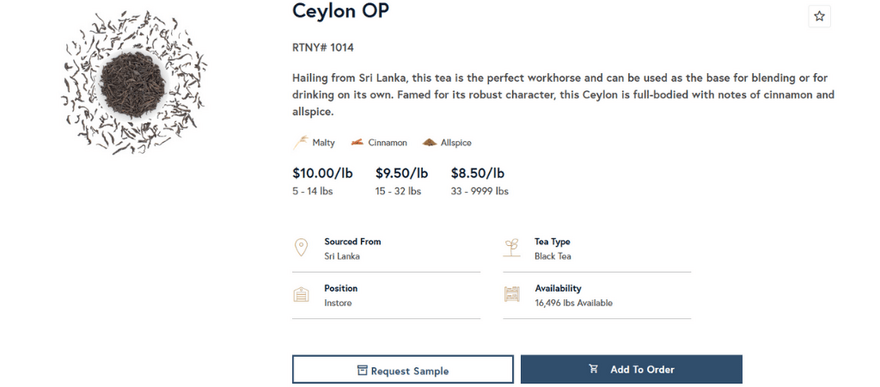Screen dimensions: 880x387
Task: Click the star favorite icon
Action: click(819, 16)
